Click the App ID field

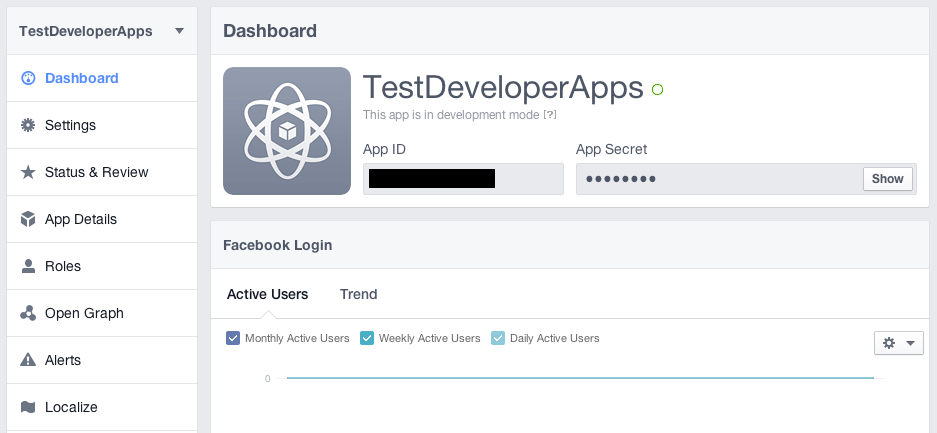(x=463, y=179)
